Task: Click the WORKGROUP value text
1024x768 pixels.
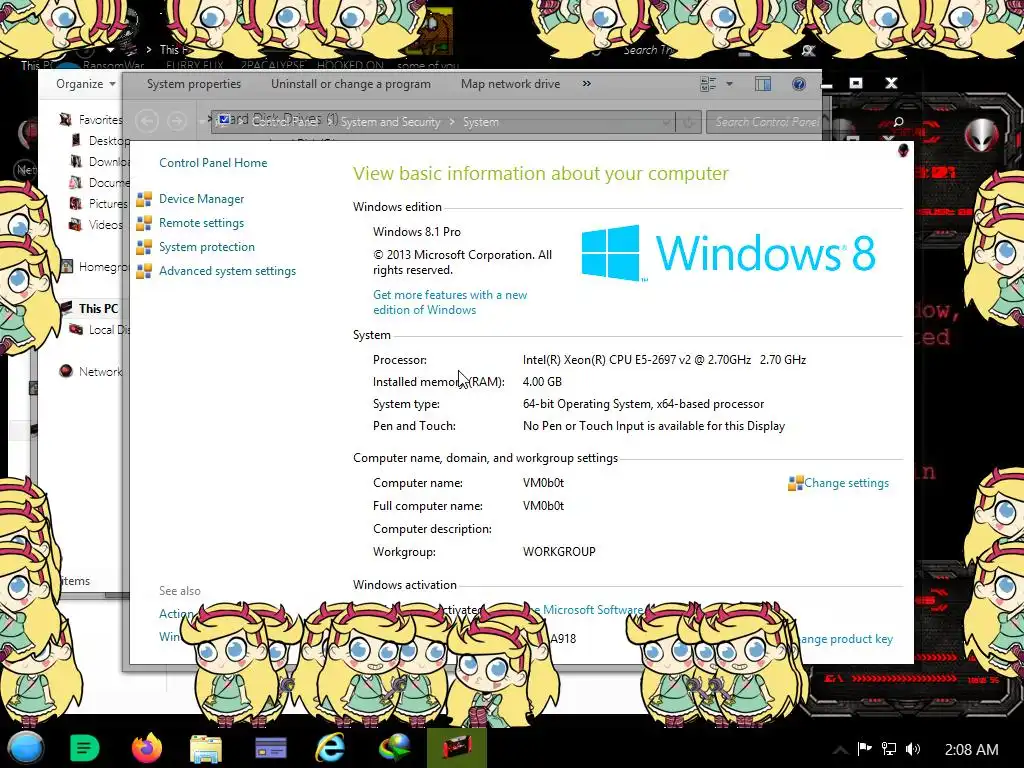Action: pyautogui.click(x=559, y=552)
